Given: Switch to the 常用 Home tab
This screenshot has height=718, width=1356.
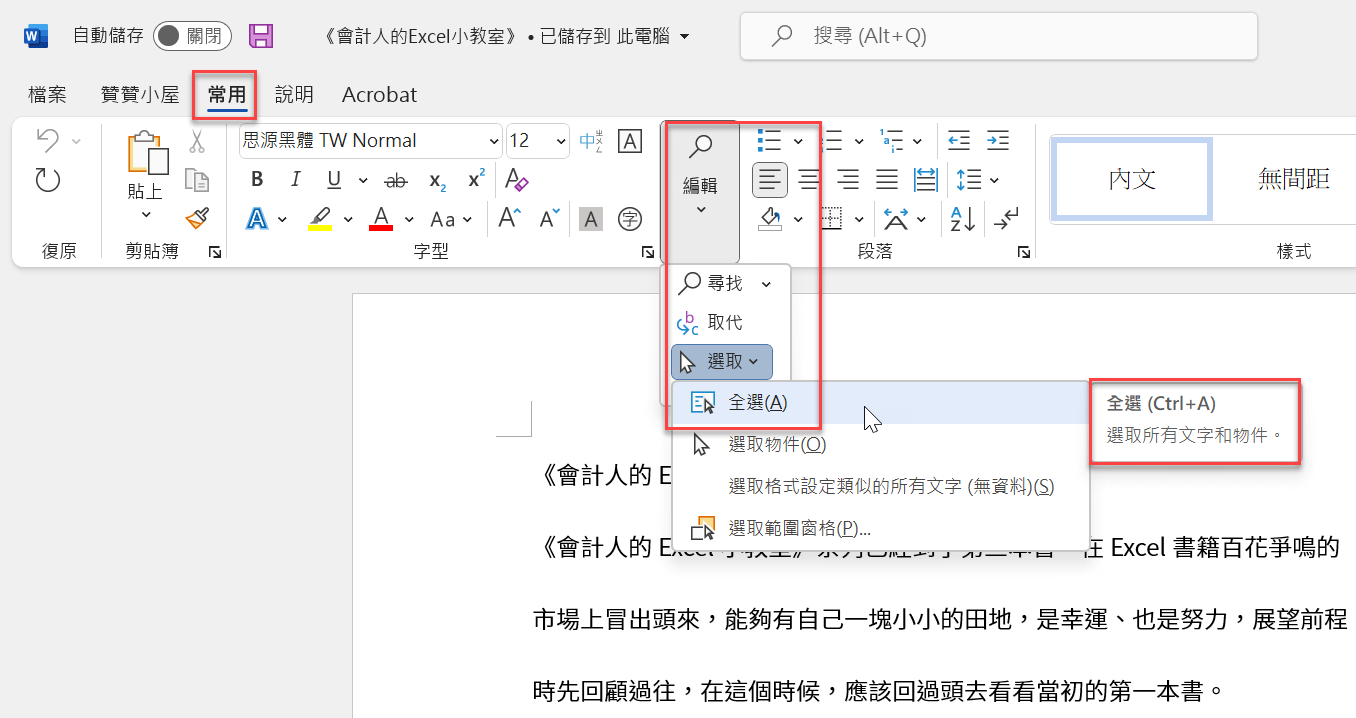Looking at the screenshot, I should (227, 95).
